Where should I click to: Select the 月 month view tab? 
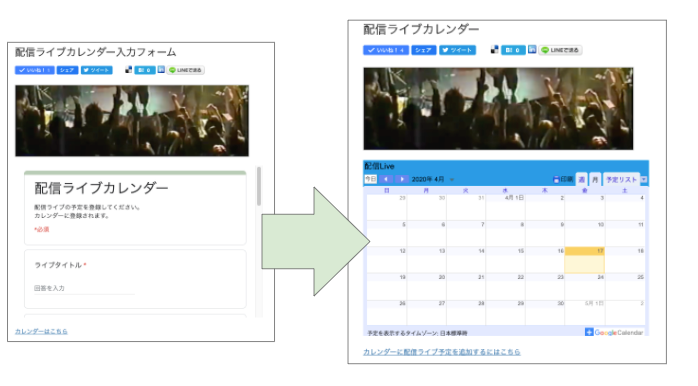[x=595, y=179]
